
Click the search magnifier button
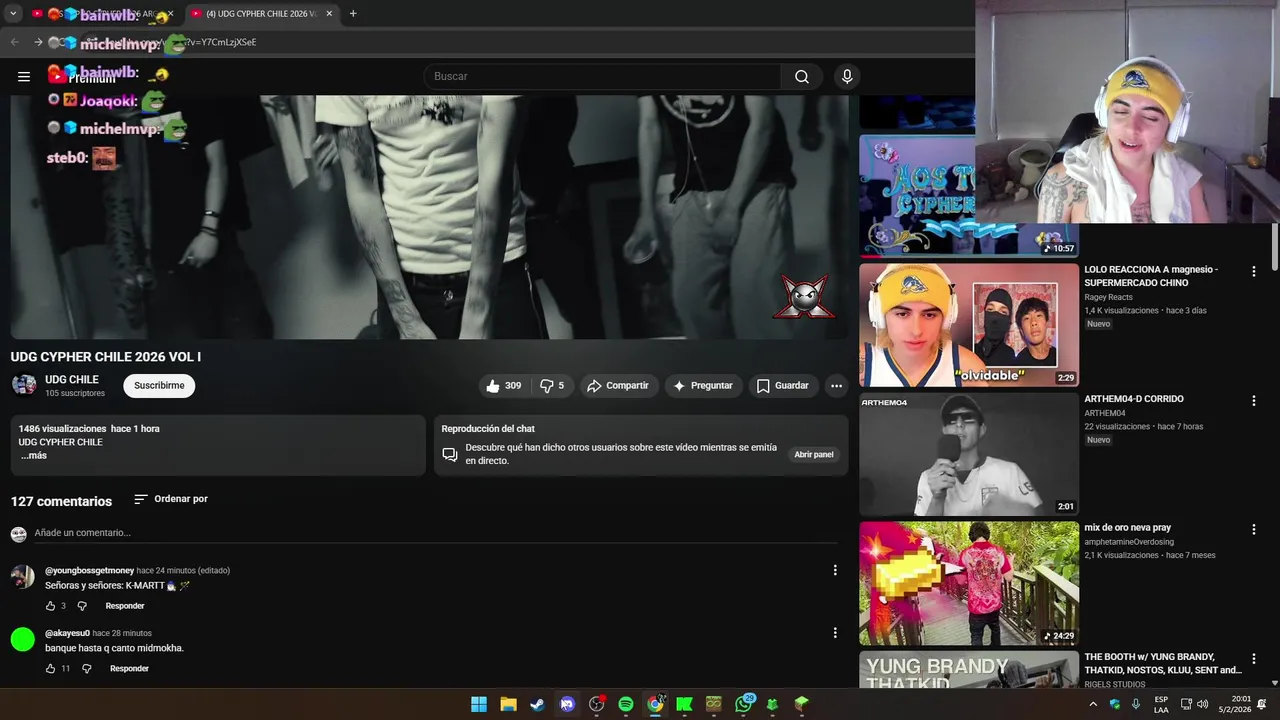pyautogui.click(x=802, y=77)
